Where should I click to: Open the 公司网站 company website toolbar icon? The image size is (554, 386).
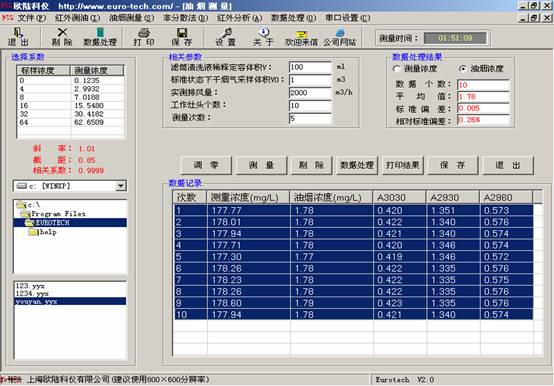(x=340, y=37)
